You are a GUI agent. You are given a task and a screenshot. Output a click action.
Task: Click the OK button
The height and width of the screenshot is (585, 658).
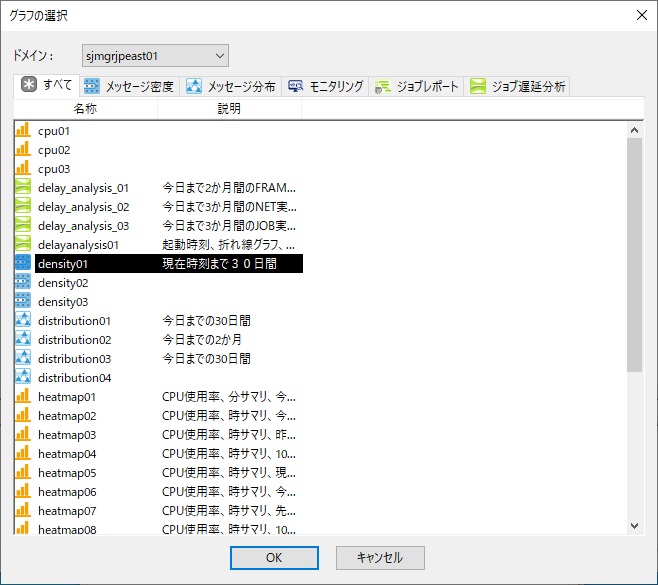tap(274, 558)
